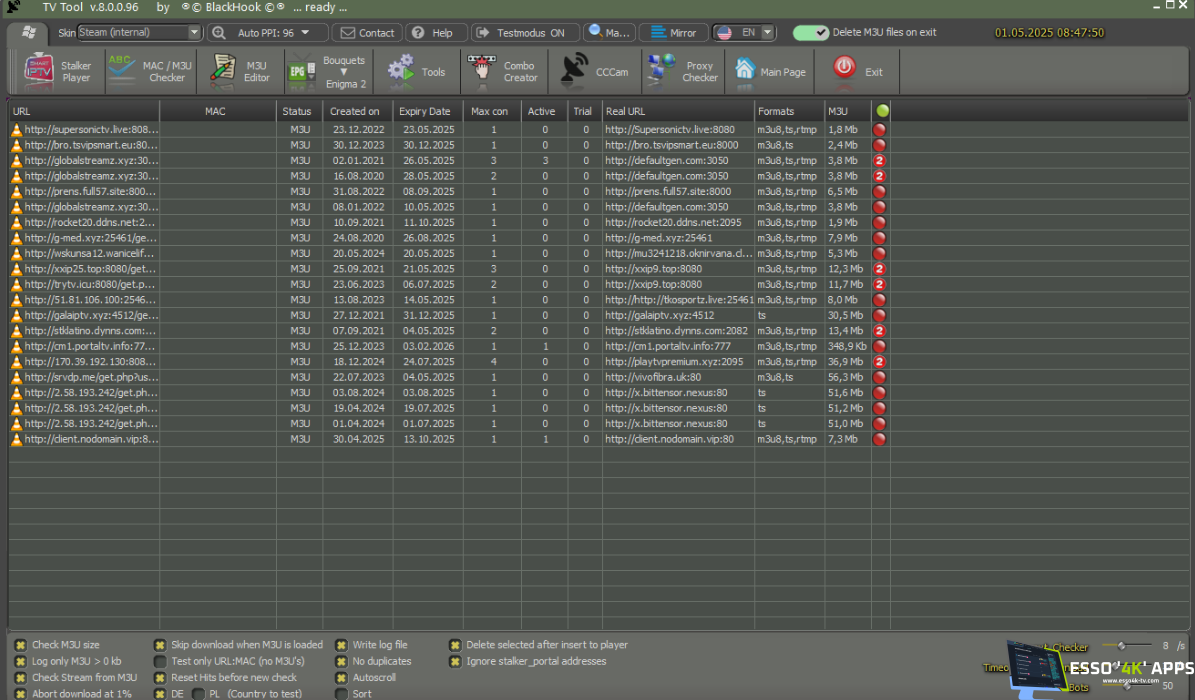The width and height of the screenshot is (1195, 700).
Task: Click the red Exit power icon
Action: pos(859,72)
